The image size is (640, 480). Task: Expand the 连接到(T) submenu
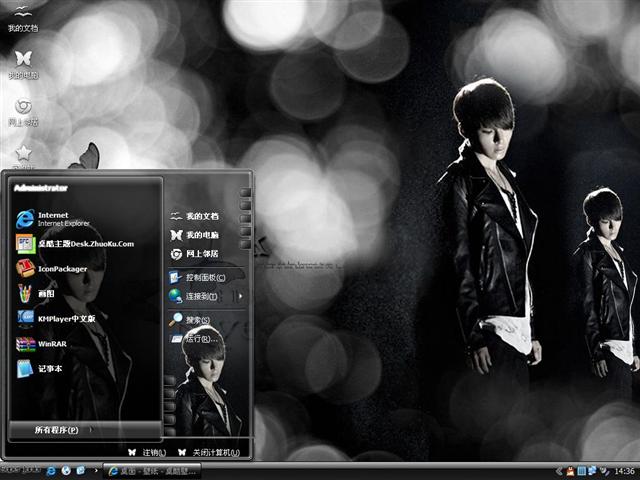point(207,296)
